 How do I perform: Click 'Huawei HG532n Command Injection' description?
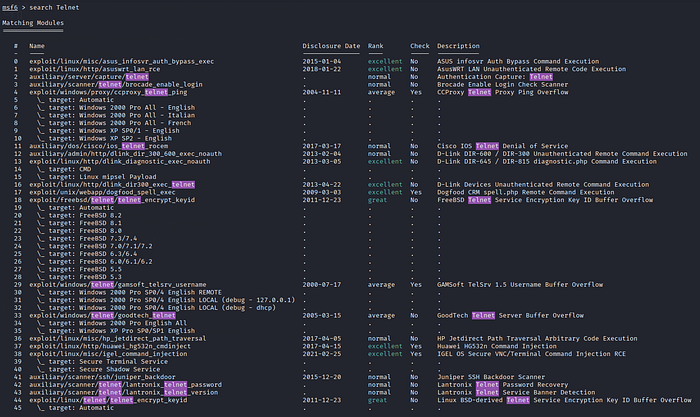(x=497, y=346)
